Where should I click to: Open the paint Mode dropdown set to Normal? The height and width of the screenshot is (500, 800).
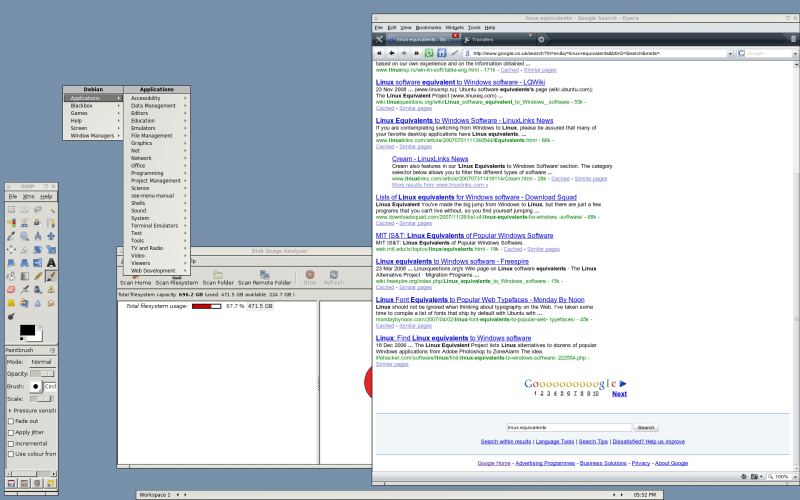tap(42, 362)
